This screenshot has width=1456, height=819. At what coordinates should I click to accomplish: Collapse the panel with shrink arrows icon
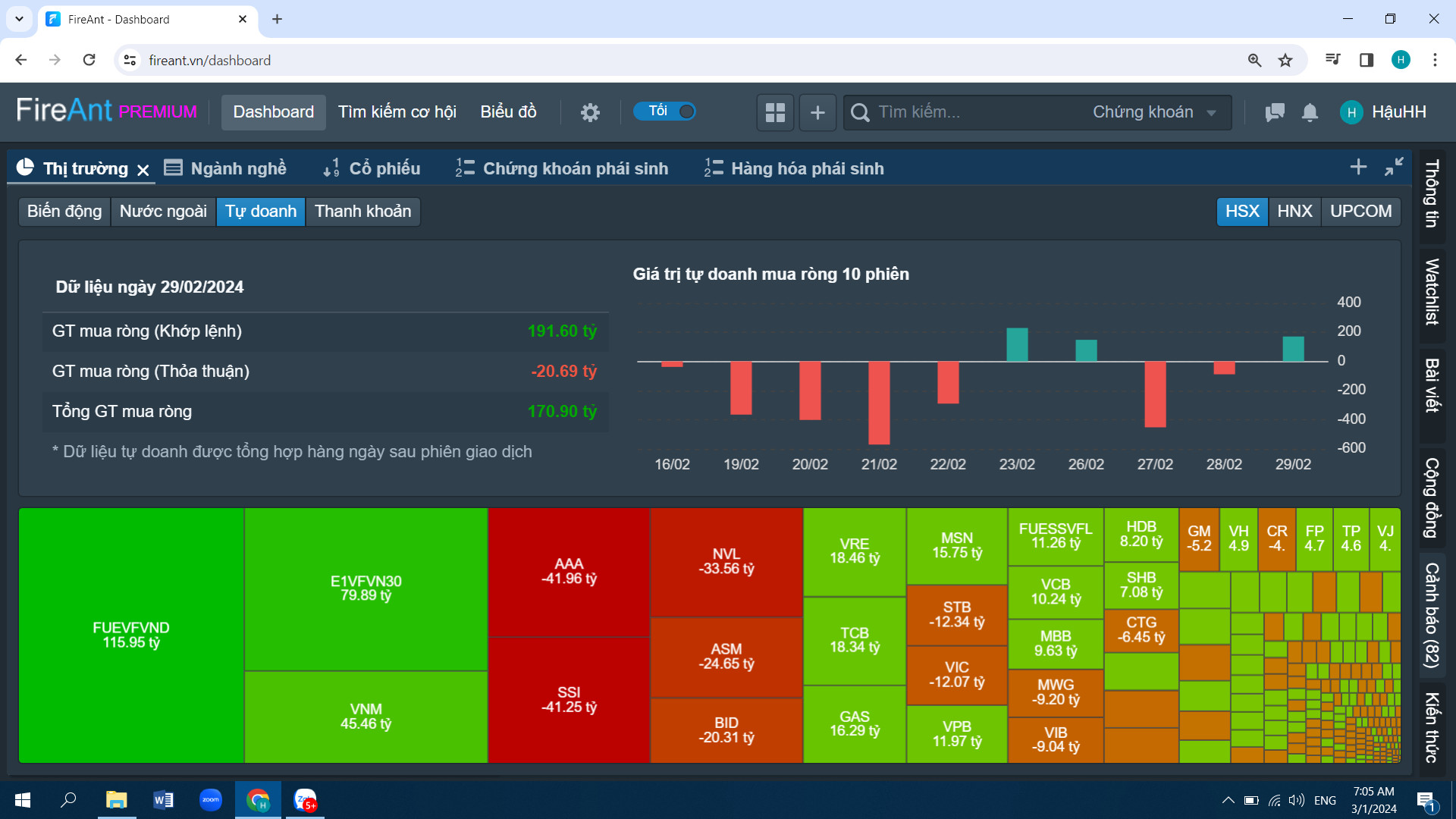1394,167
